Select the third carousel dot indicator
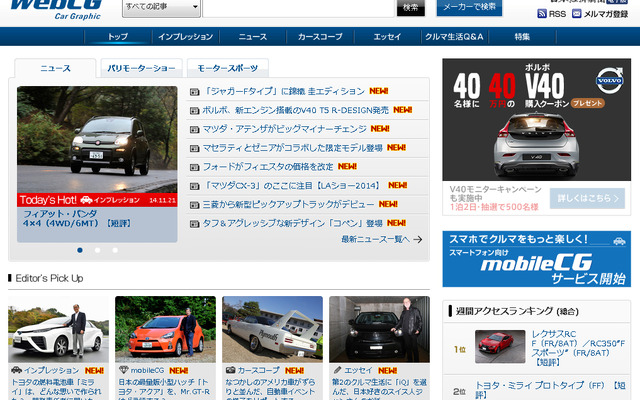640x400 pixels. pyautogui.click(x=115, y=250)
